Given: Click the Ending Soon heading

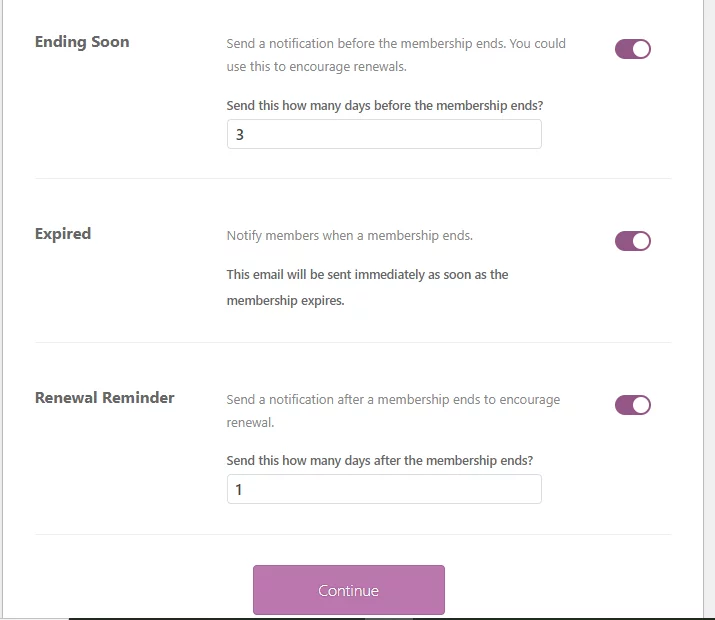Looking at the screenshot, I should point(82,42).
